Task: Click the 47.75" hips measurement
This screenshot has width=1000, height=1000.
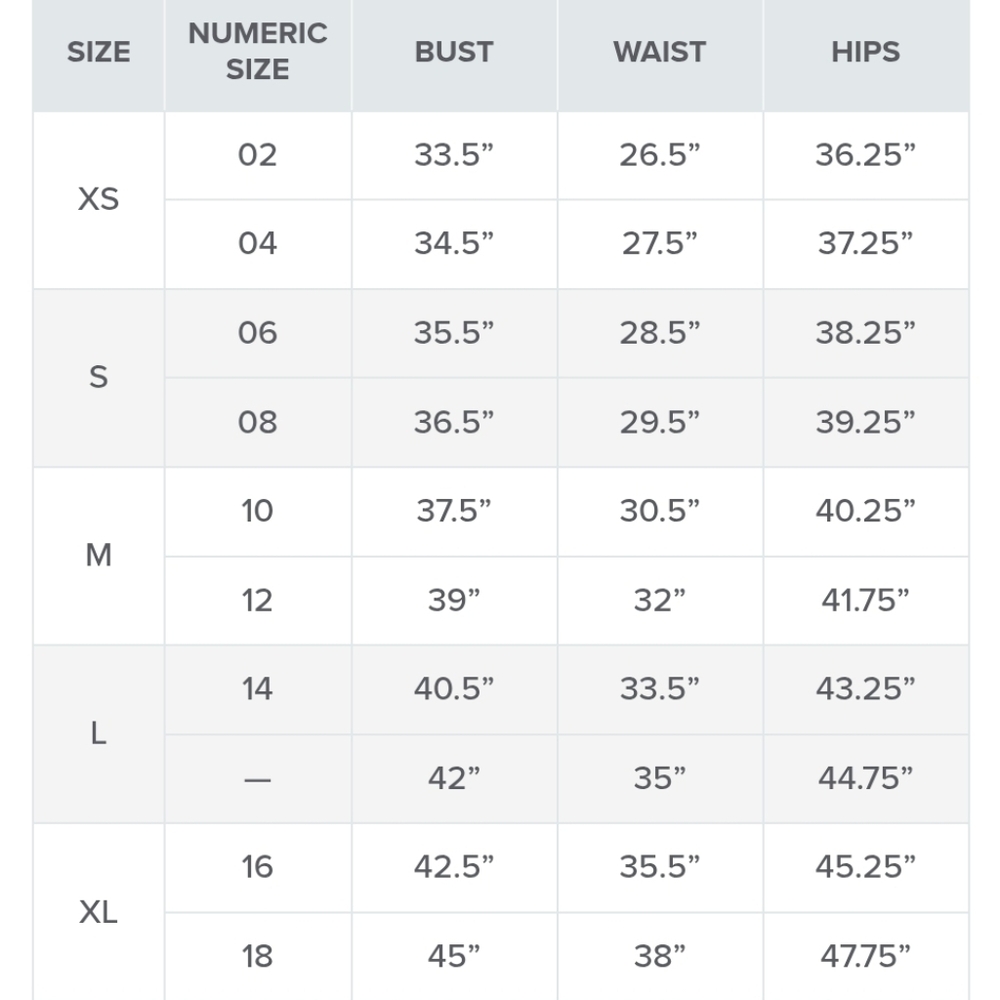Action: (x=865, y=956)
